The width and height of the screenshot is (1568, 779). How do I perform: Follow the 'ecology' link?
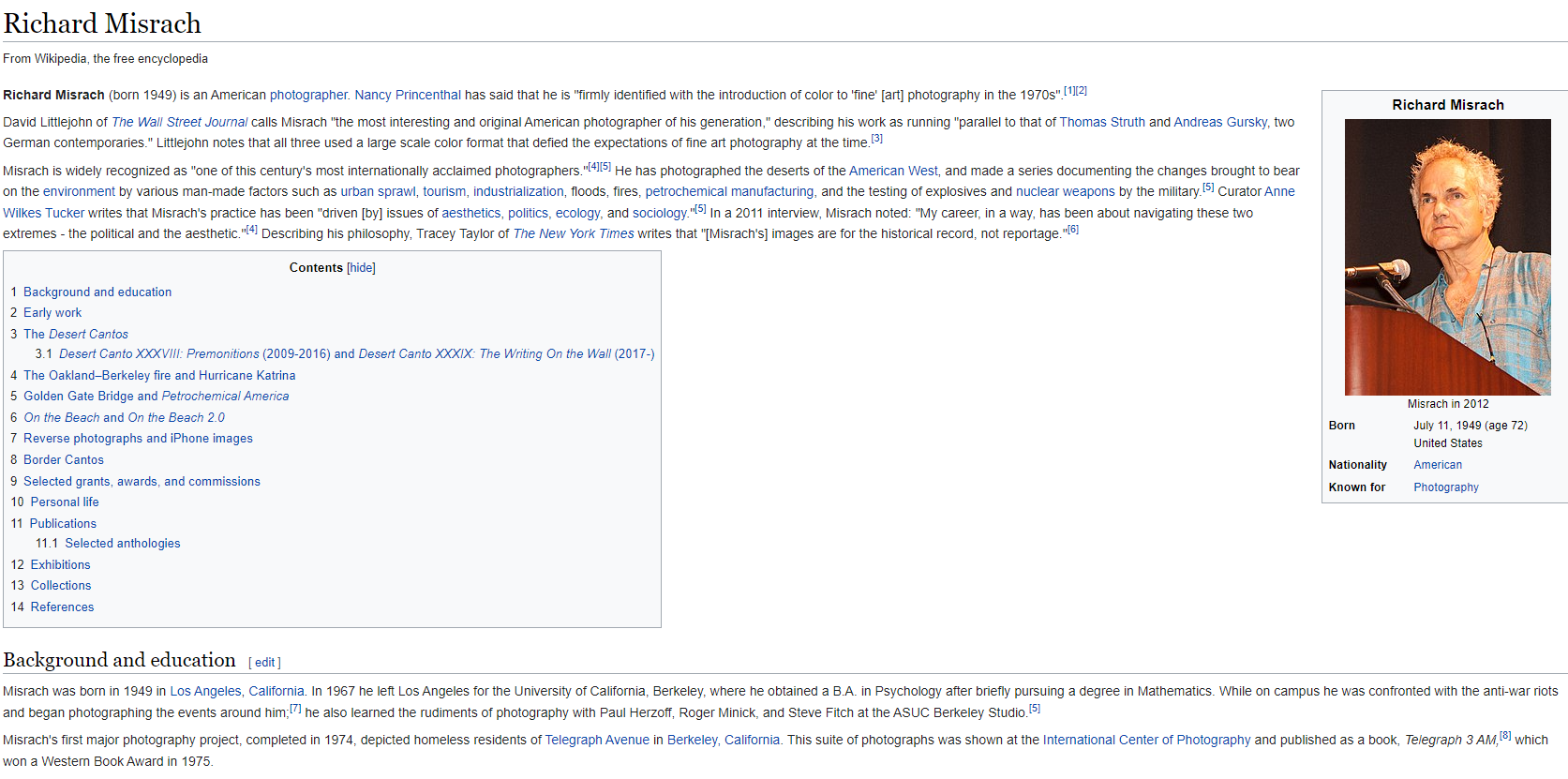pos(577,213)
